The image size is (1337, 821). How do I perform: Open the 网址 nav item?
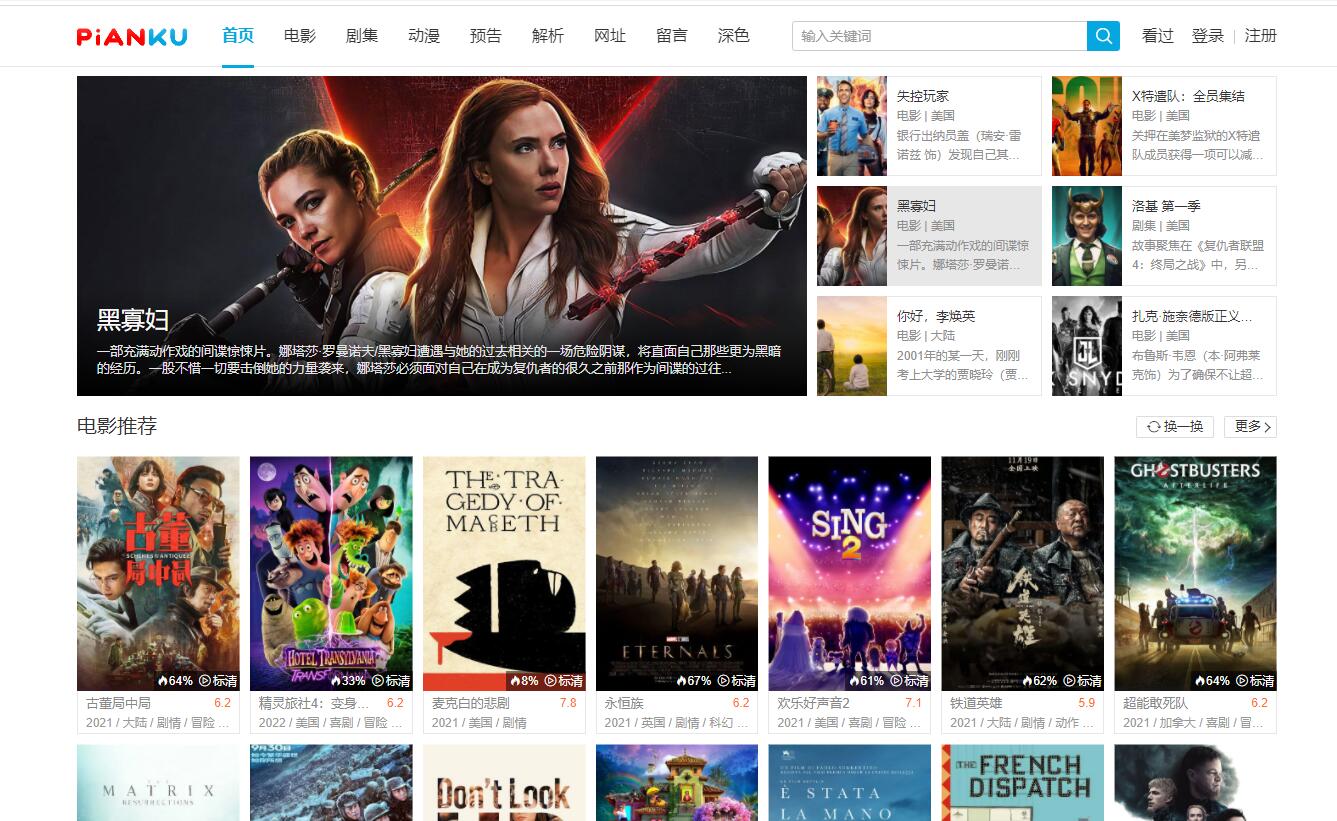(x=610, y=36)
